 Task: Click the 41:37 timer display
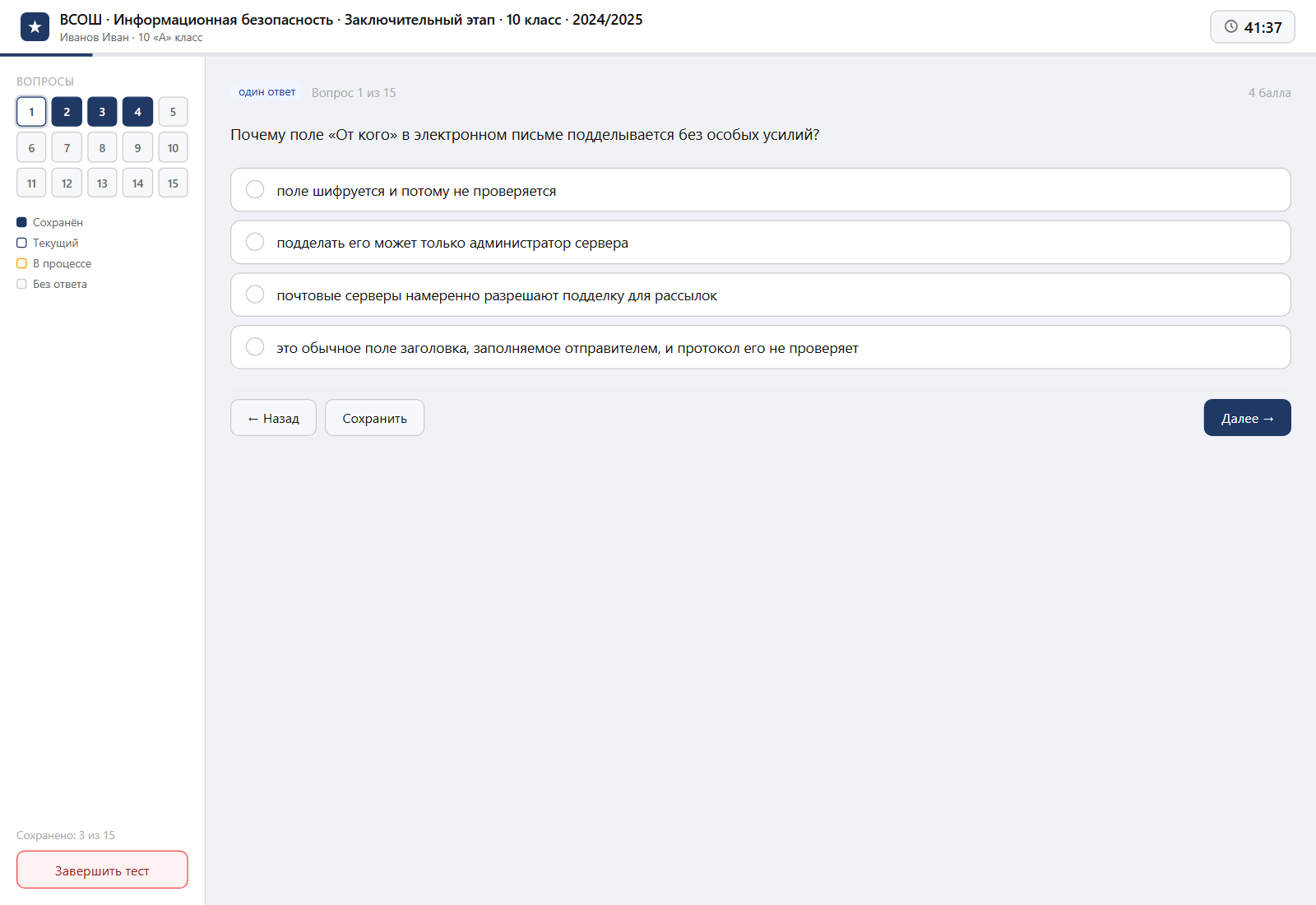(1253, 27)
